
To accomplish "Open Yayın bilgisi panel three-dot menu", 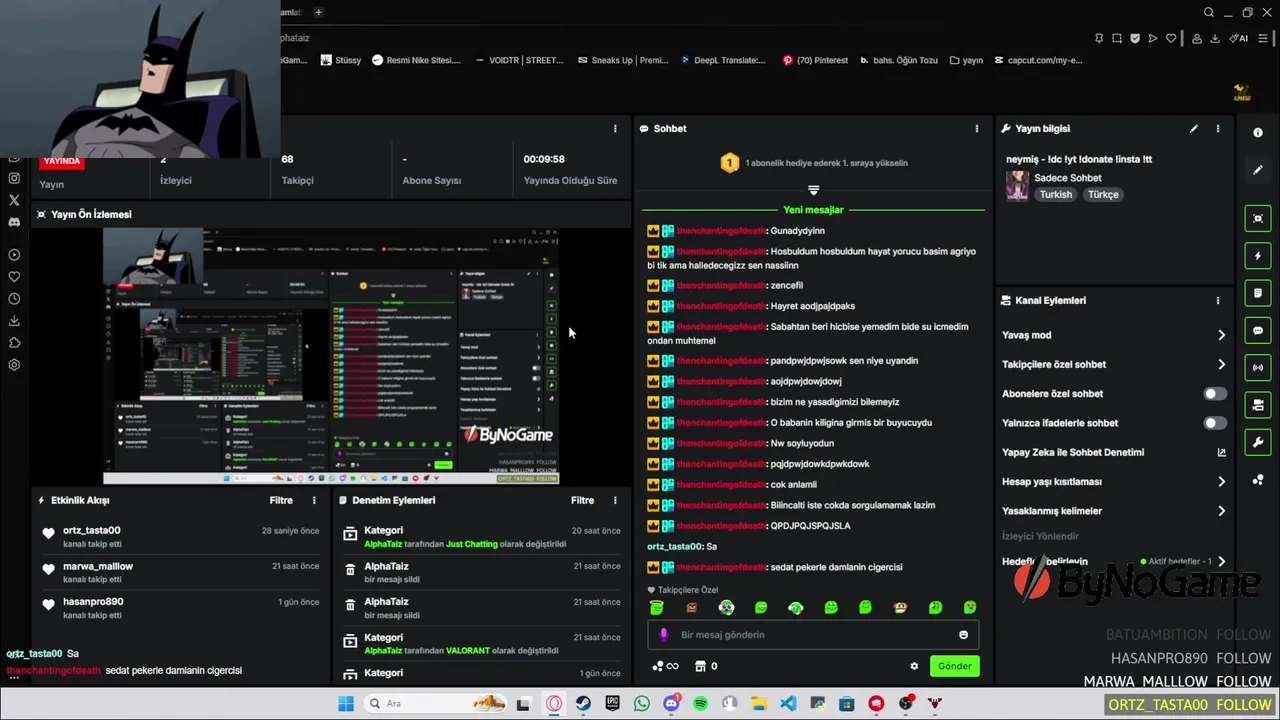I will click(1217, 129).
